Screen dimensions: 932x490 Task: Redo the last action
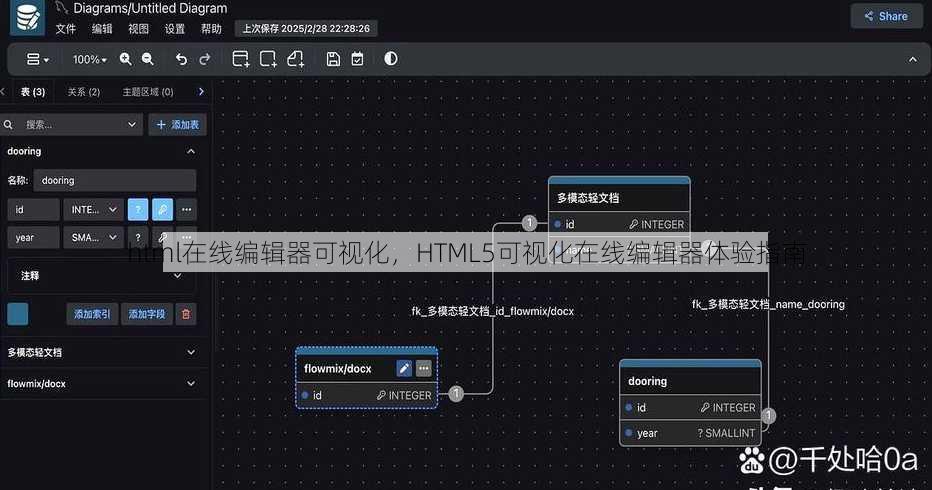(204, 59)
